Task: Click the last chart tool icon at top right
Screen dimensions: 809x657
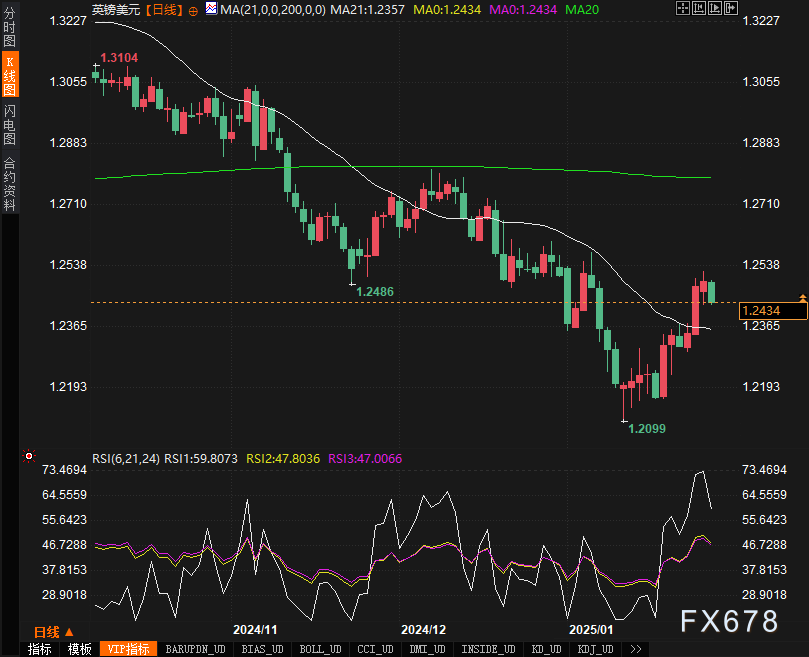Action: [x=731, y=9]
